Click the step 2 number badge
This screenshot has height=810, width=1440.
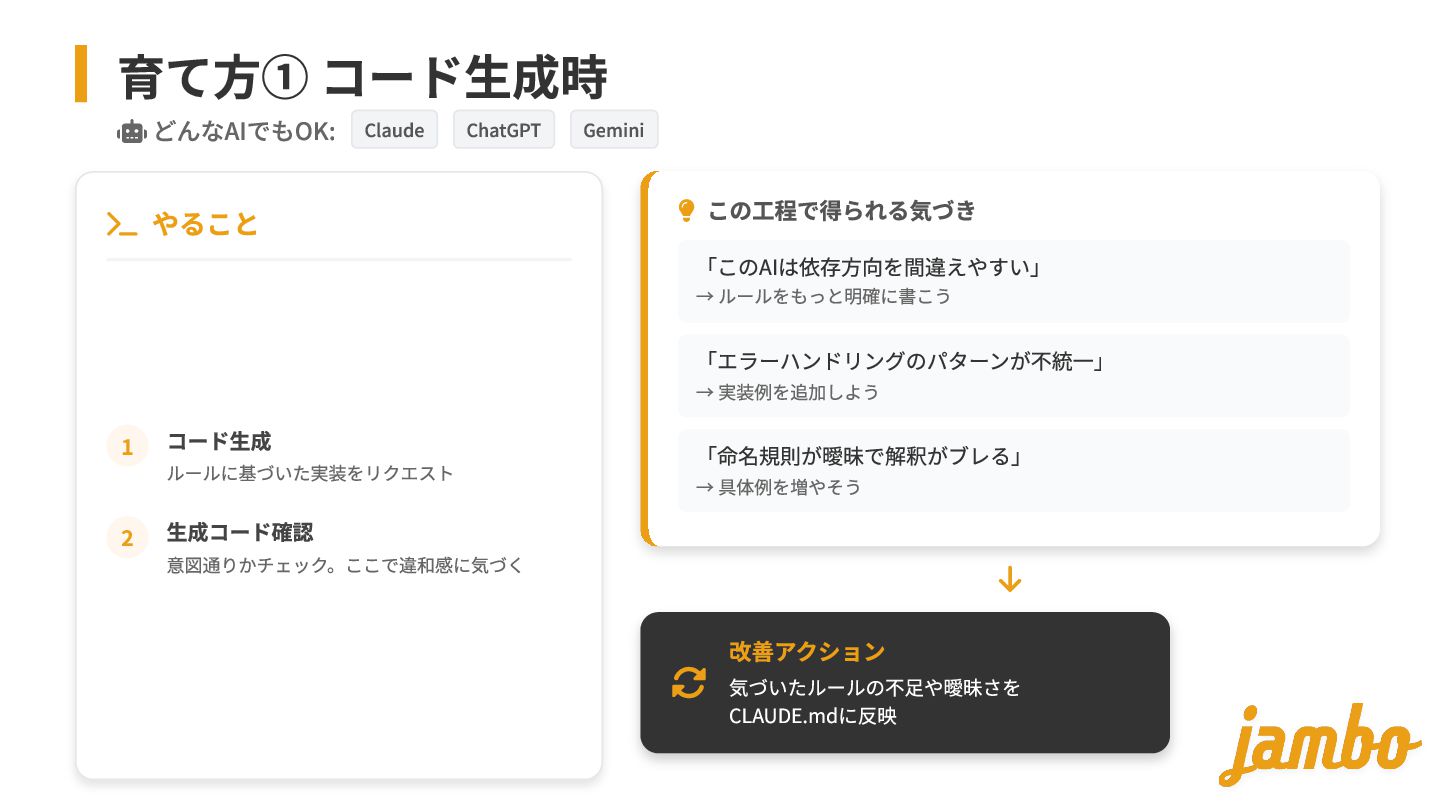127,538
